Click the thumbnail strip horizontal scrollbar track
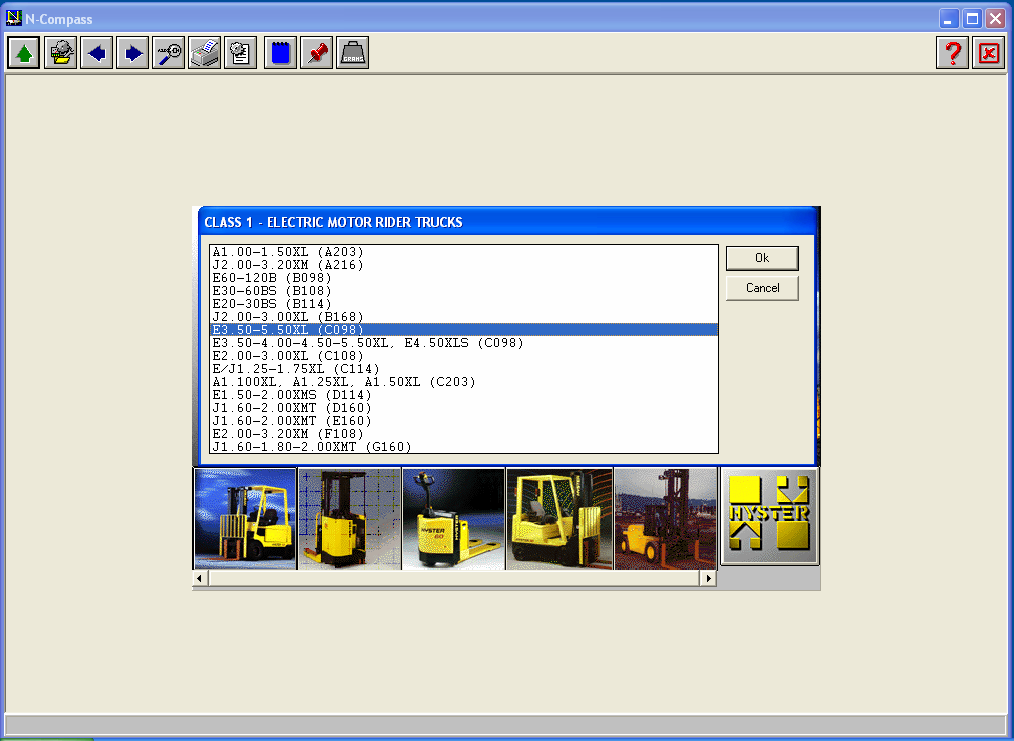Image resolution: width=1014 pixels, height=741 pixels. coord(454,578)
